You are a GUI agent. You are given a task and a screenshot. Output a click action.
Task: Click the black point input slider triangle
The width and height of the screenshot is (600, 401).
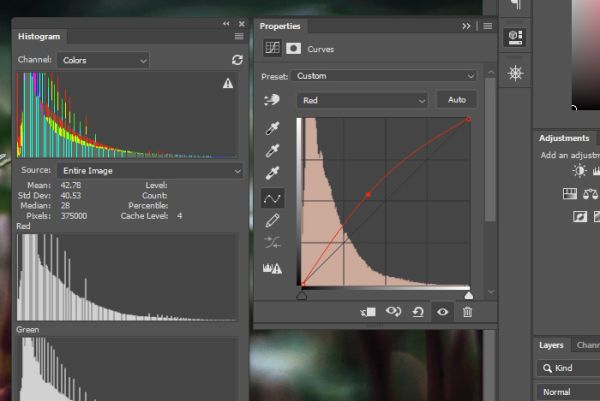click(302, 295)
